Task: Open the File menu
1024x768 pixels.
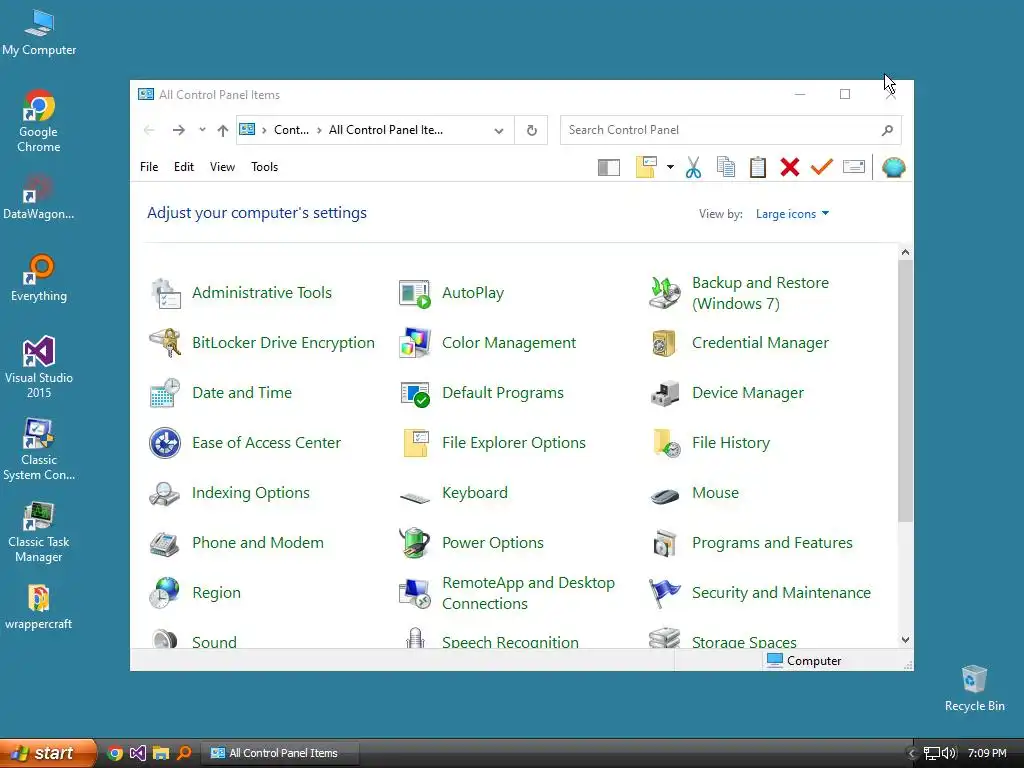Action: (x=149, y=167)
